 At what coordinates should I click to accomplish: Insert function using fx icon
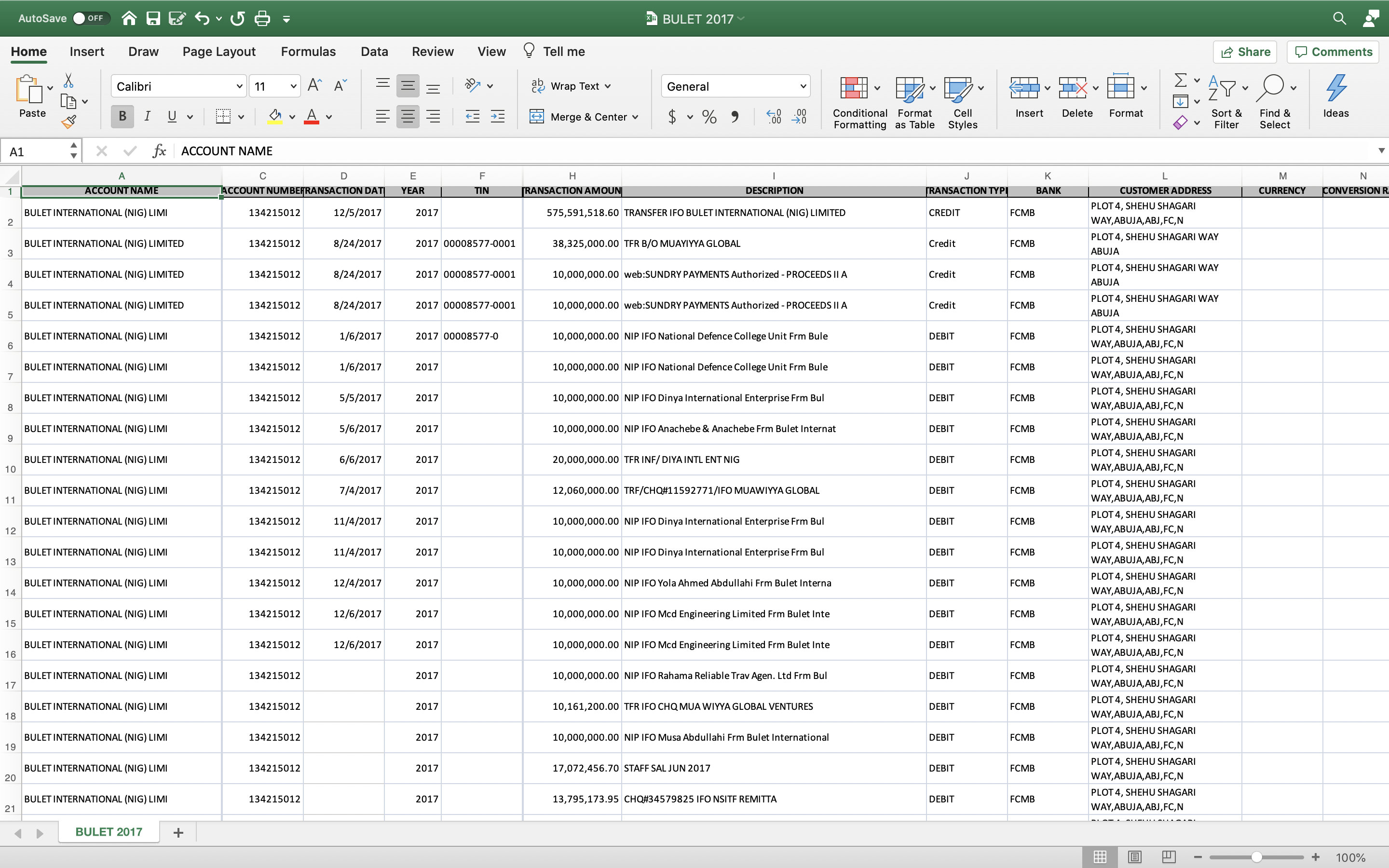(160, 151)
